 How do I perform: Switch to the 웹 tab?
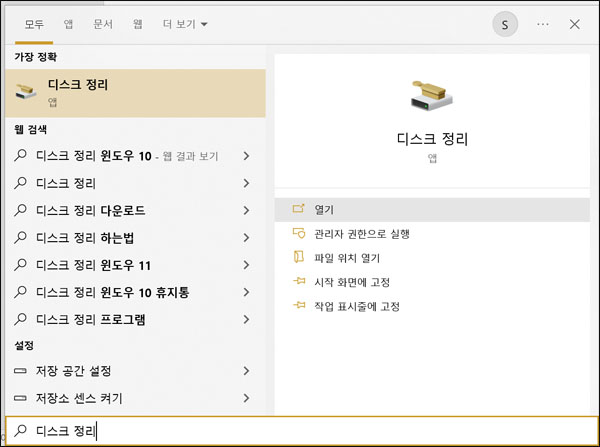pyautogui.click(x=138, y=24)
